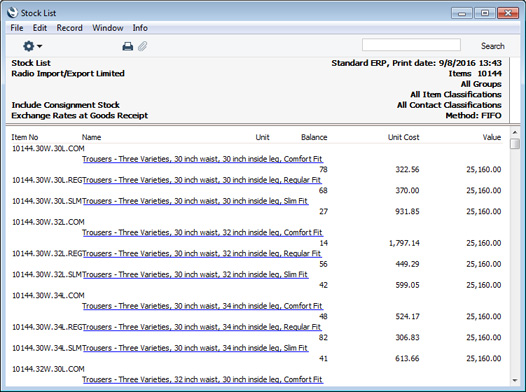Select item number 10144.30W.34L.REG
Screen dimensions: 526x392
click(47, 327)
